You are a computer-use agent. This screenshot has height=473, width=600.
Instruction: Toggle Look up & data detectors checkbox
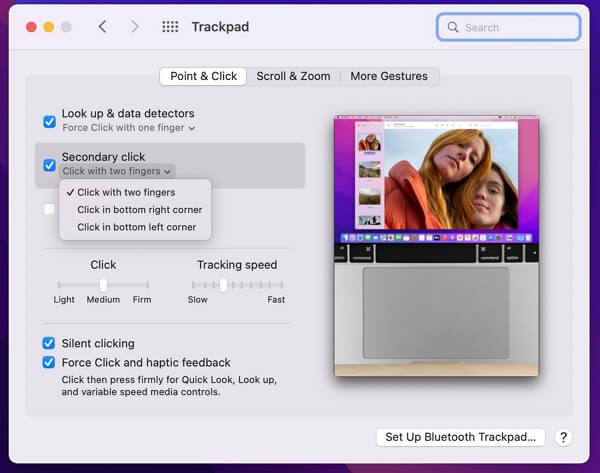(x=49, y=121)
